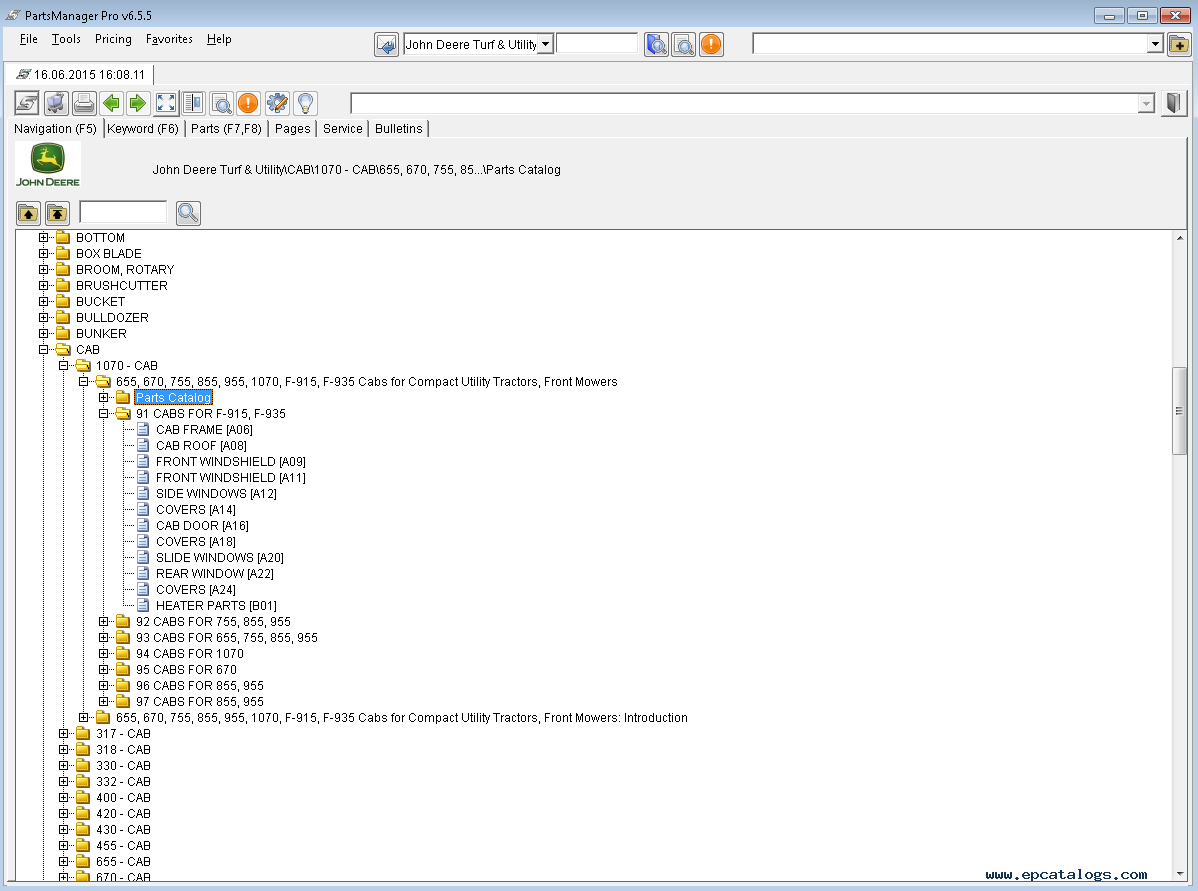This screenshot has width=1198, height=891.
Task: Switch to the Keyword (F6) tab
Action: (143, 129)
